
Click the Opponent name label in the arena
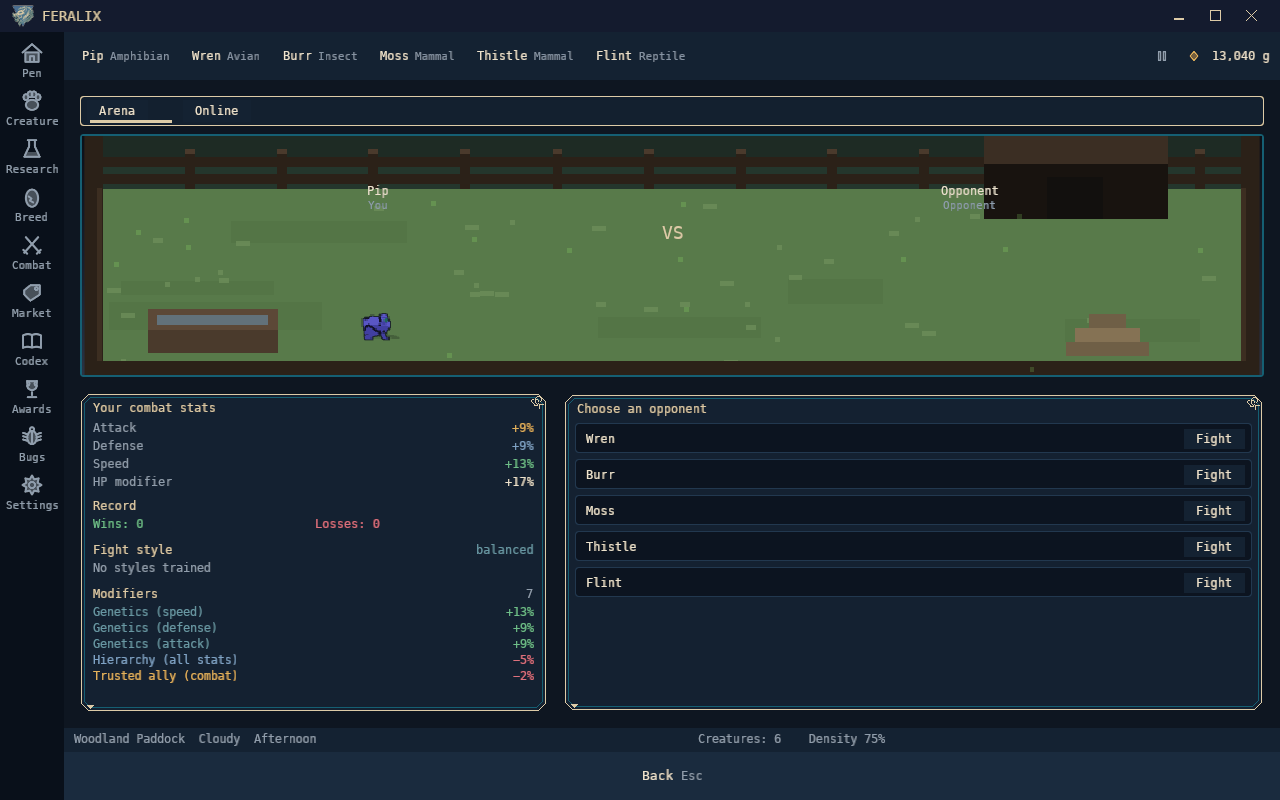[x=969, y=191]
